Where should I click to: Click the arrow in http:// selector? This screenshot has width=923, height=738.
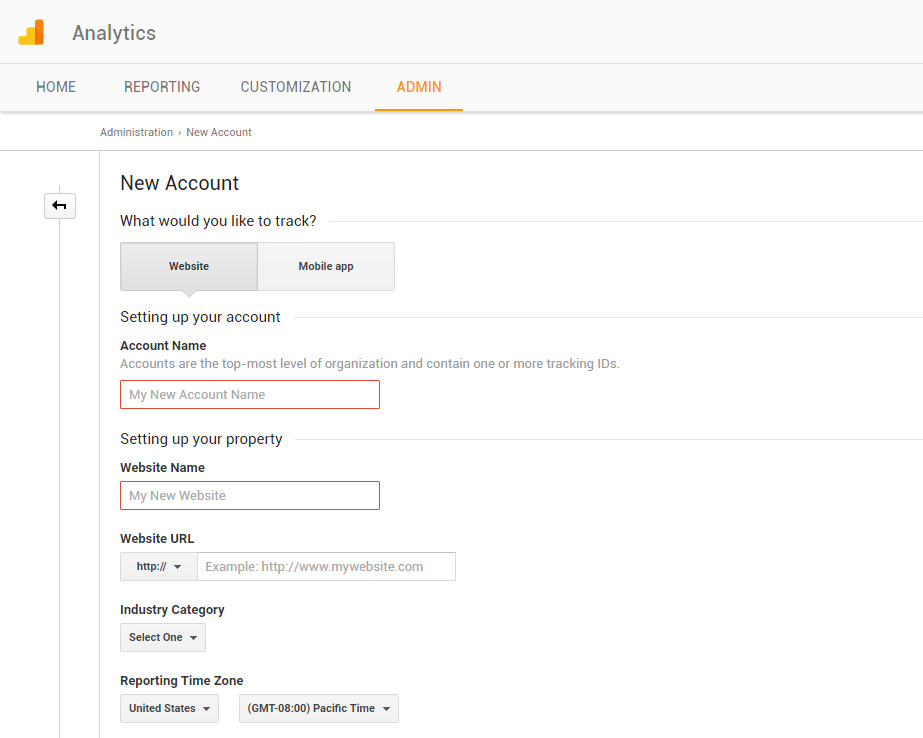point(177,567)
